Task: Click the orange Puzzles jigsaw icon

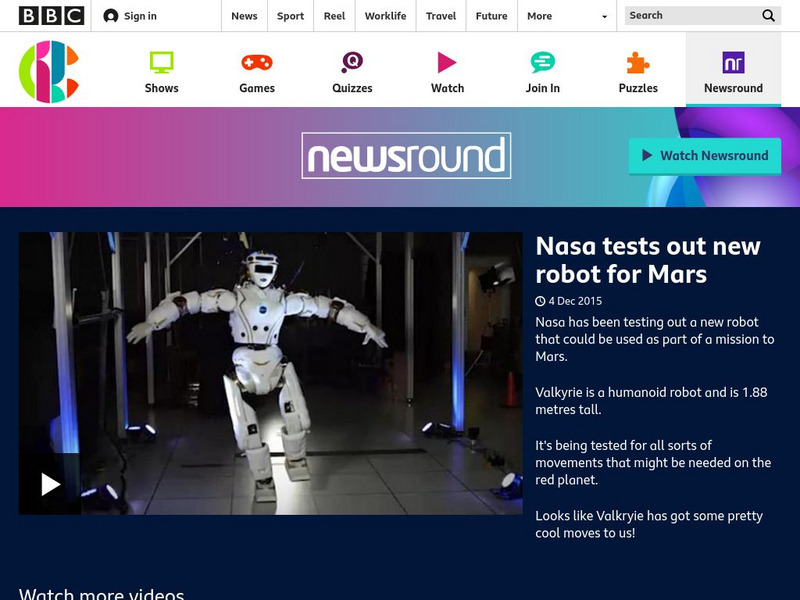Action: point(638,63)
